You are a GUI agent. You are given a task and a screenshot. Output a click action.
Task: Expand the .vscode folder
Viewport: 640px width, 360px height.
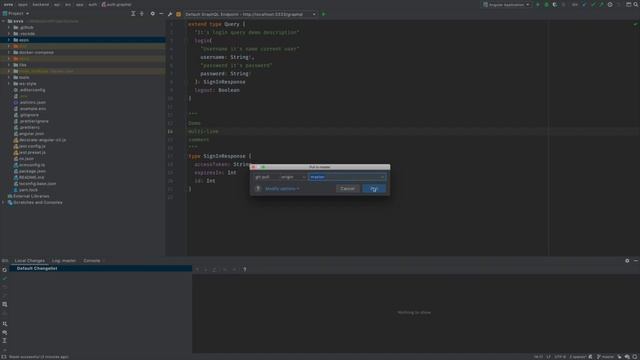[x=9, y=33]
